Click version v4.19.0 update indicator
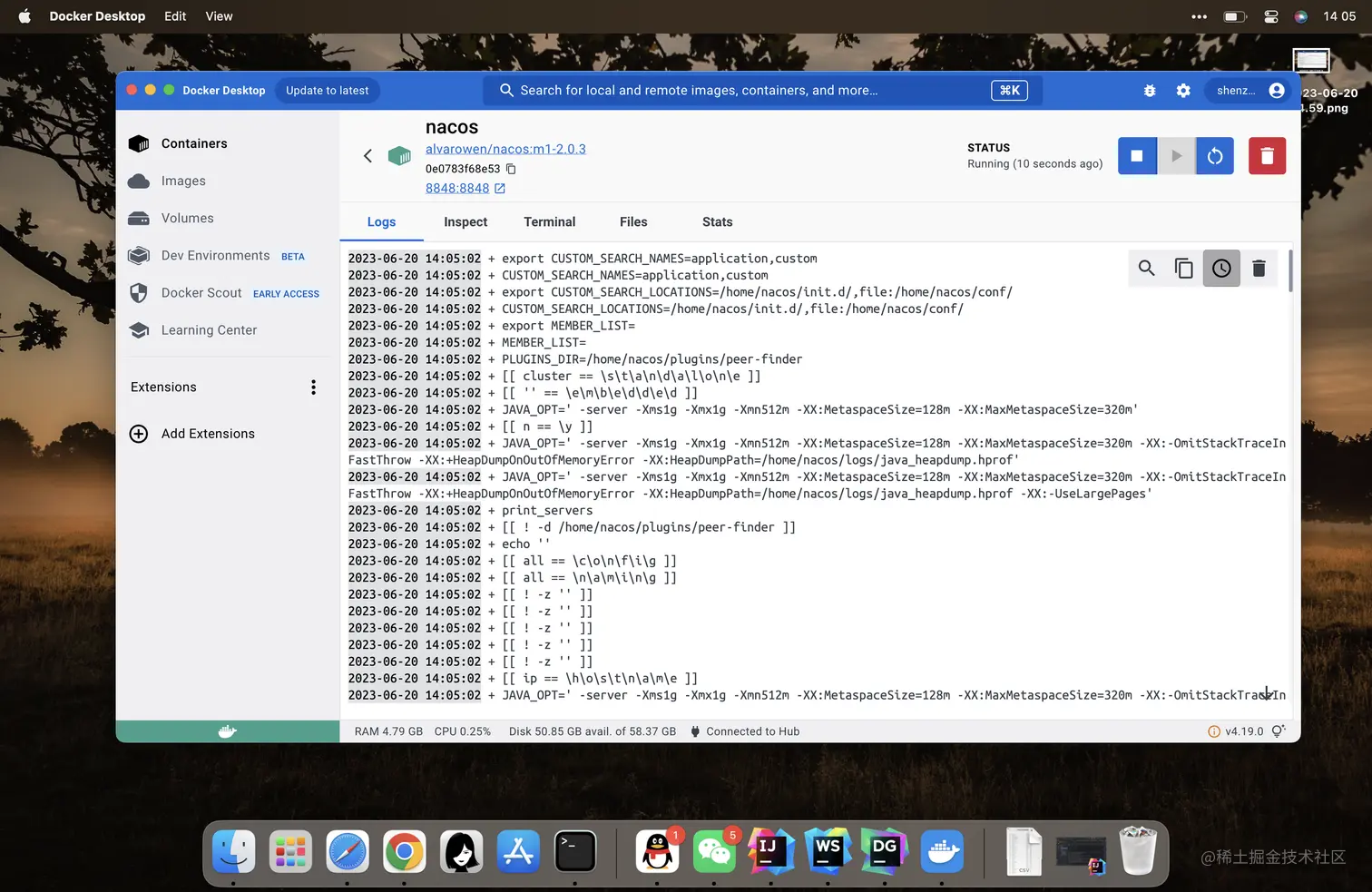1372x892 pixels. 1236,731
